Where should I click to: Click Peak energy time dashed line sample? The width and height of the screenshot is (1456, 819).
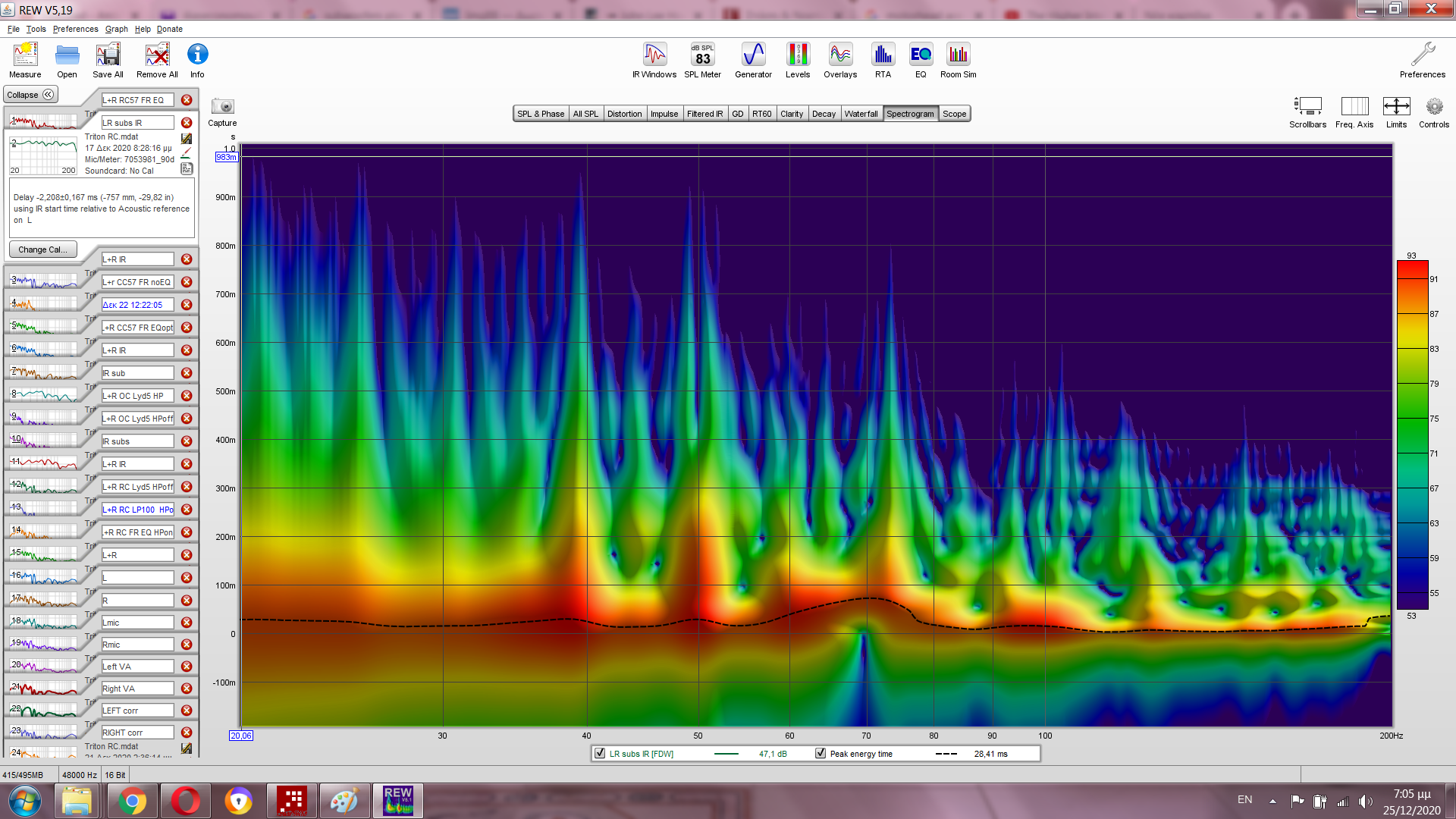click(946, 754)
